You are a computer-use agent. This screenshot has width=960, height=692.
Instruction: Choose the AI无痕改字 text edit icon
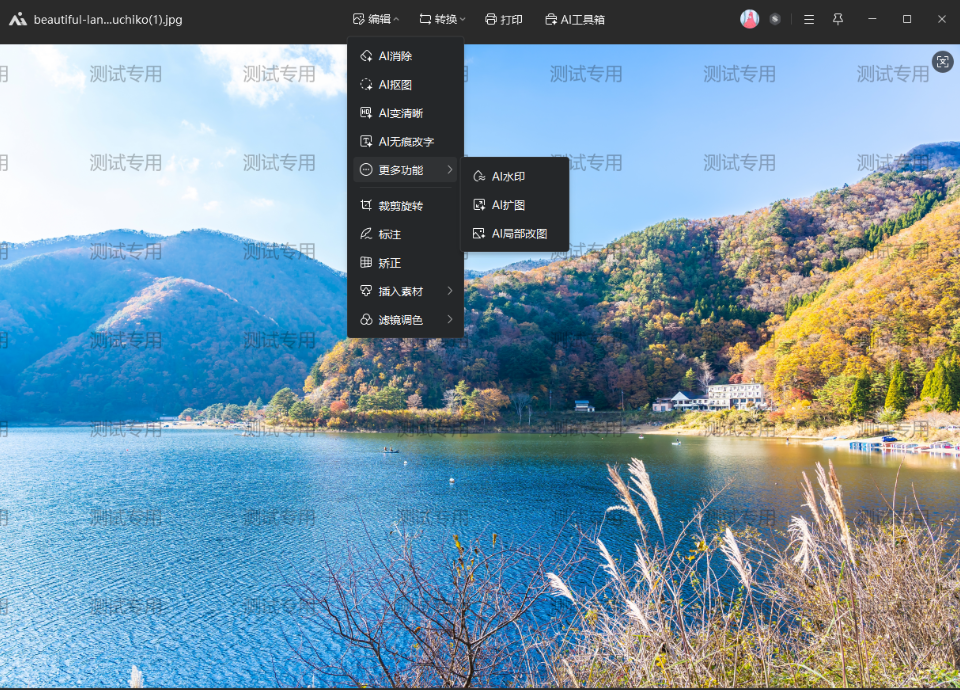coord(366,142)
